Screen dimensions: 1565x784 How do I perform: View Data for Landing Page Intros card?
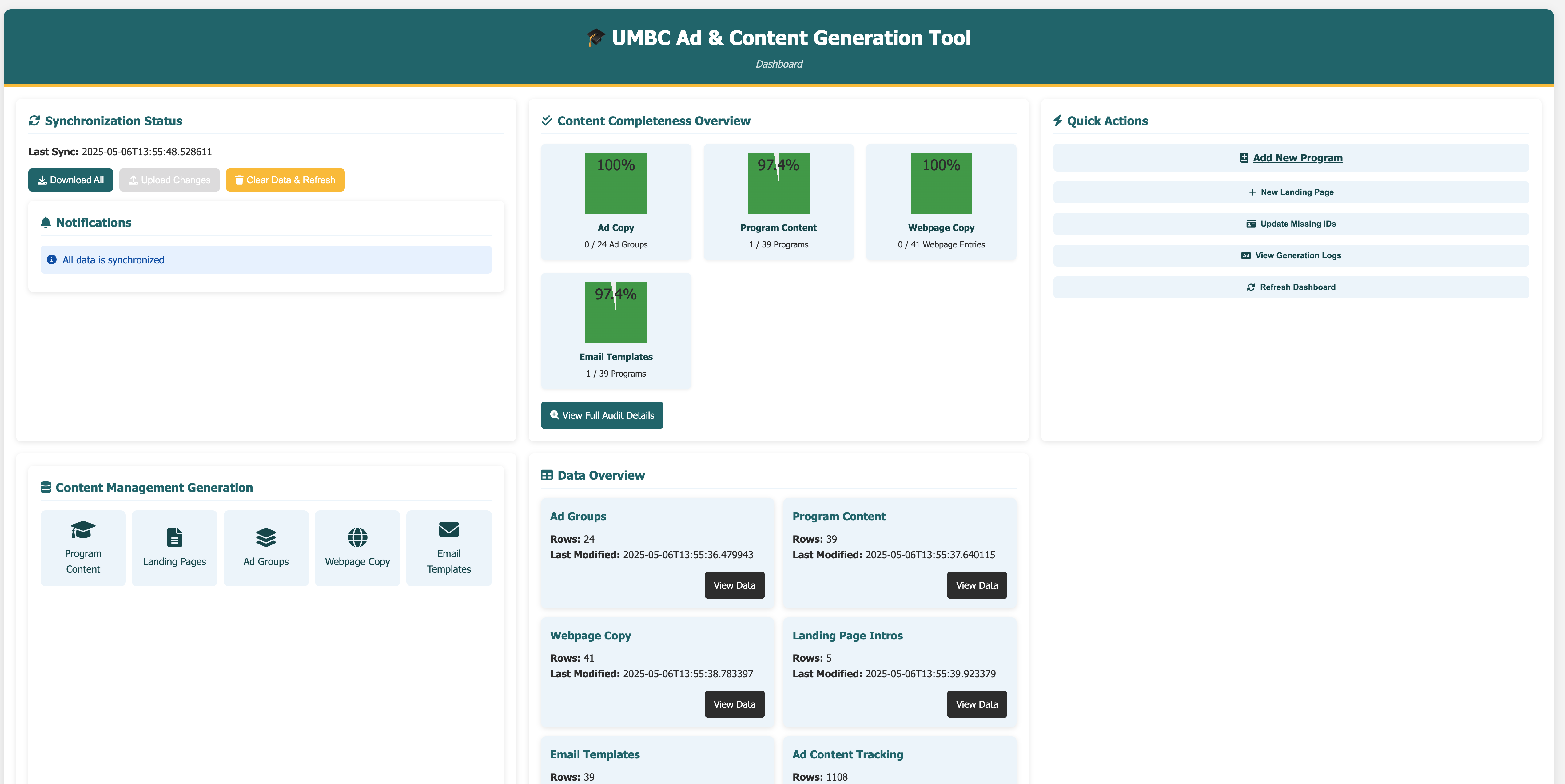point(977,704)
